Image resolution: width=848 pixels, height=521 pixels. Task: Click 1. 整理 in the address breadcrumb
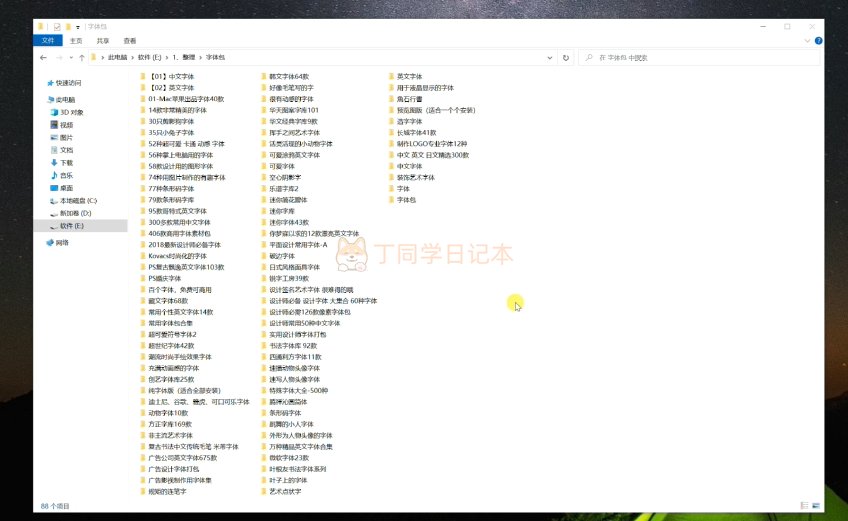tap(184, 57)
